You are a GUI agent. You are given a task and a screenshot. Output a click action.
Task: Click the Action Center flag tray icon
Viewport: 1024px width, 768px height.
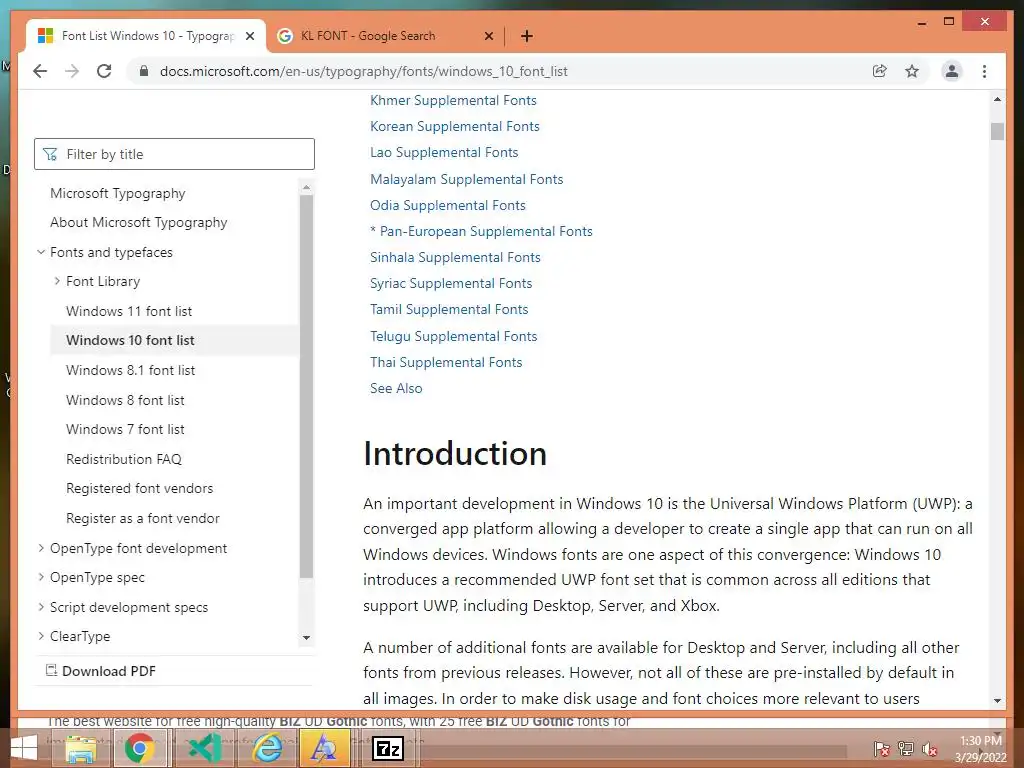(882, 749)
